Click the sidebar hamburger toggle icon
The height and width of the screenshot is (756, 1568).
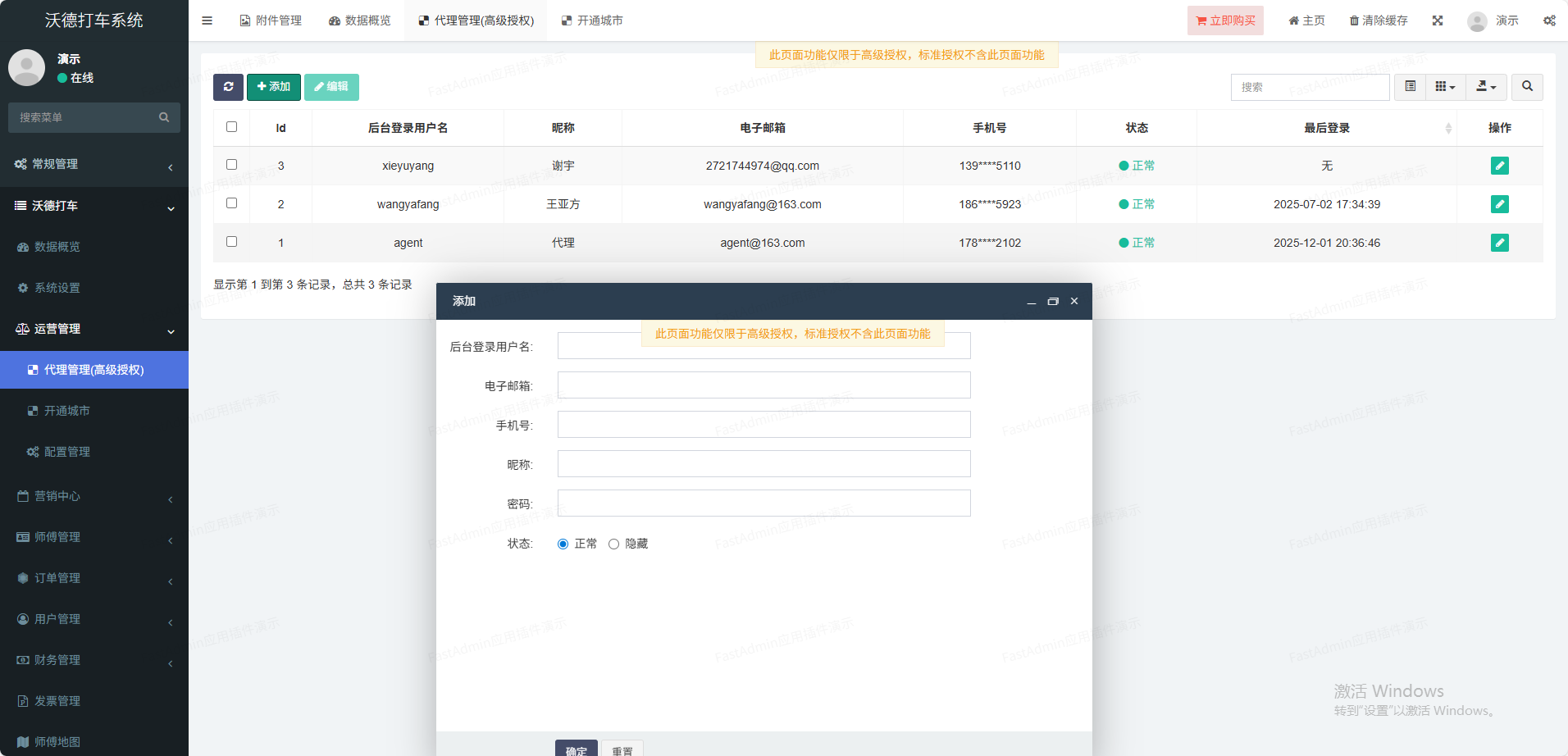(207, 20)
